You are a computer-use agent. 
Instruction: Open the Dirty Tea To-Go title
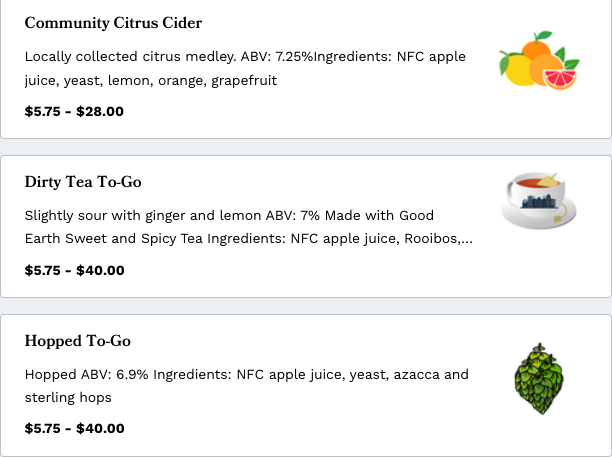[x=83, y=182]
